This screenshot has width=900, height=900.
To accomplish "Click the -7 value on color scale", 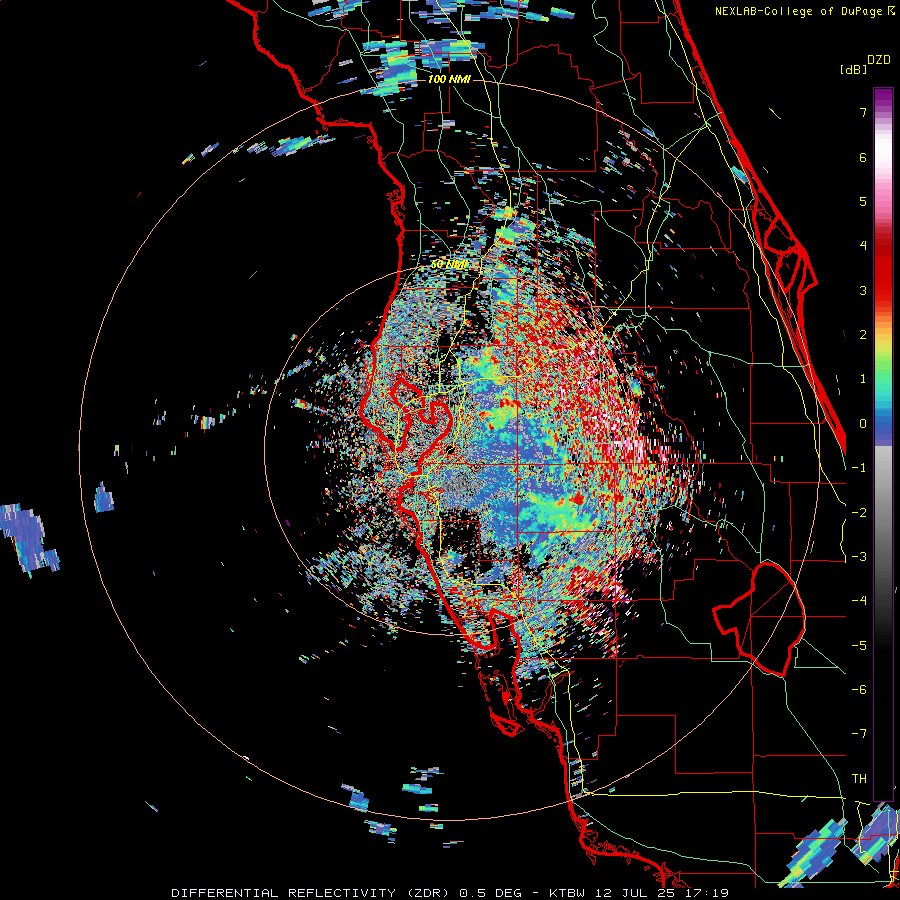I will 859,734.
